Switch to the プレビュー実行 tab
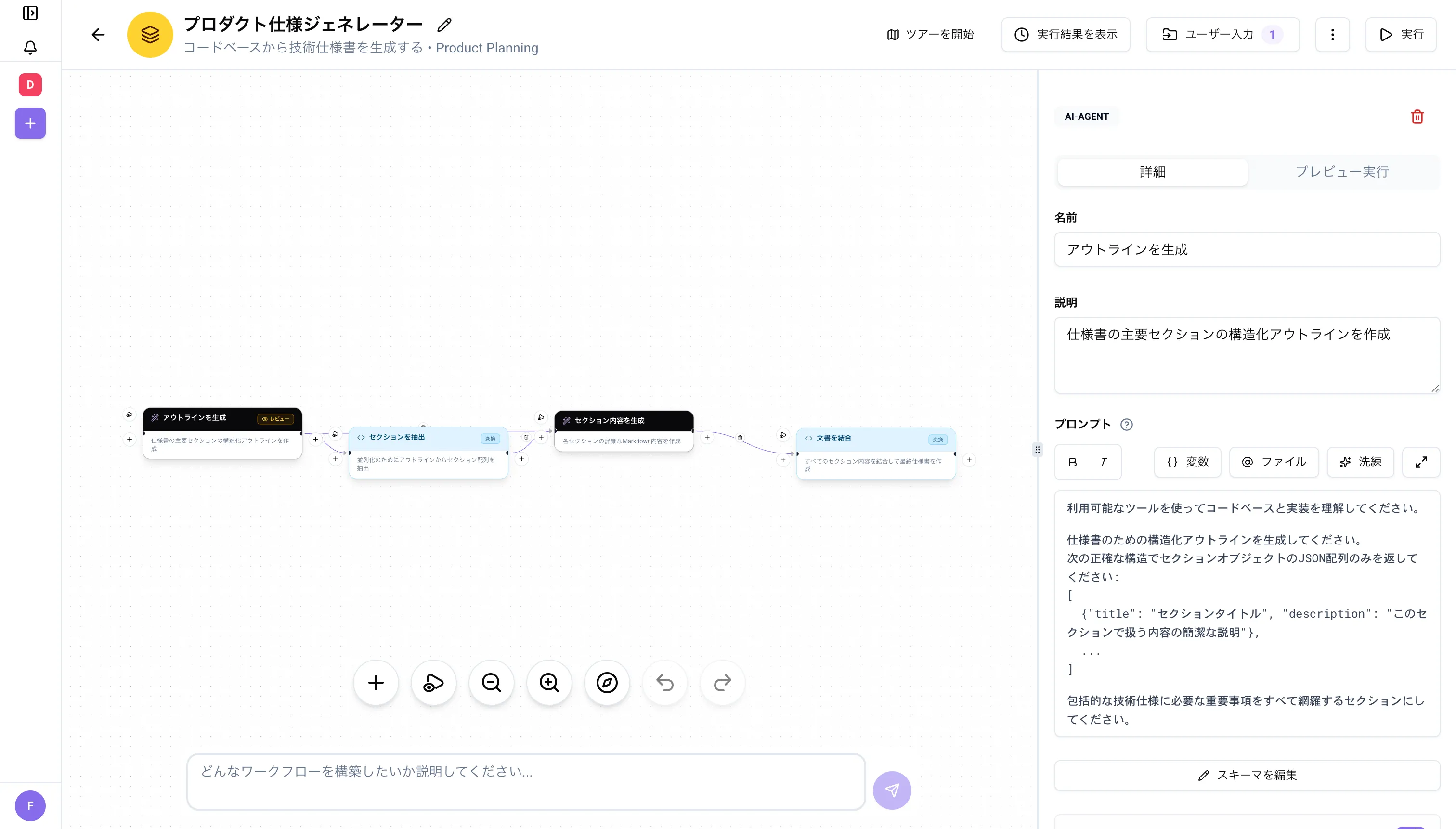This screenshot has height=829, width=1456. click(1342, 172)
